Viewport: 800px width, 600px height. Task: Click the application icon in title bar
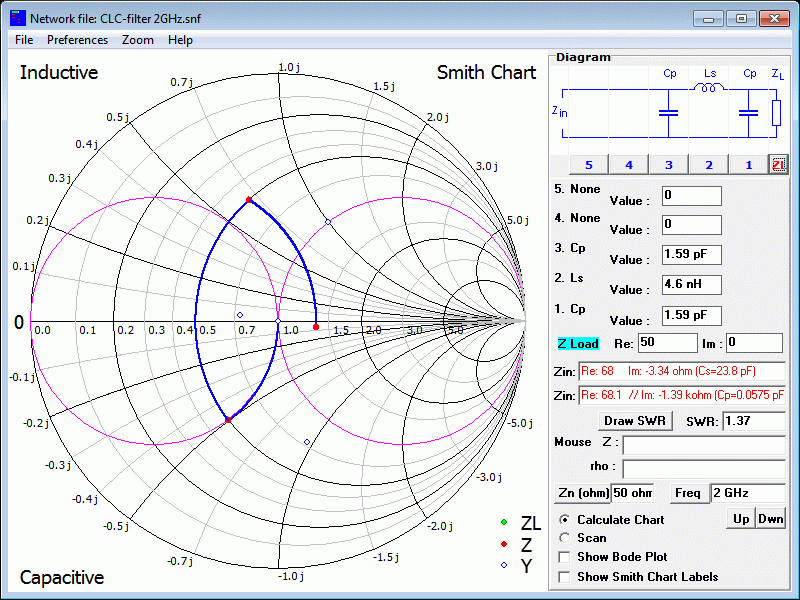[18, 18]
